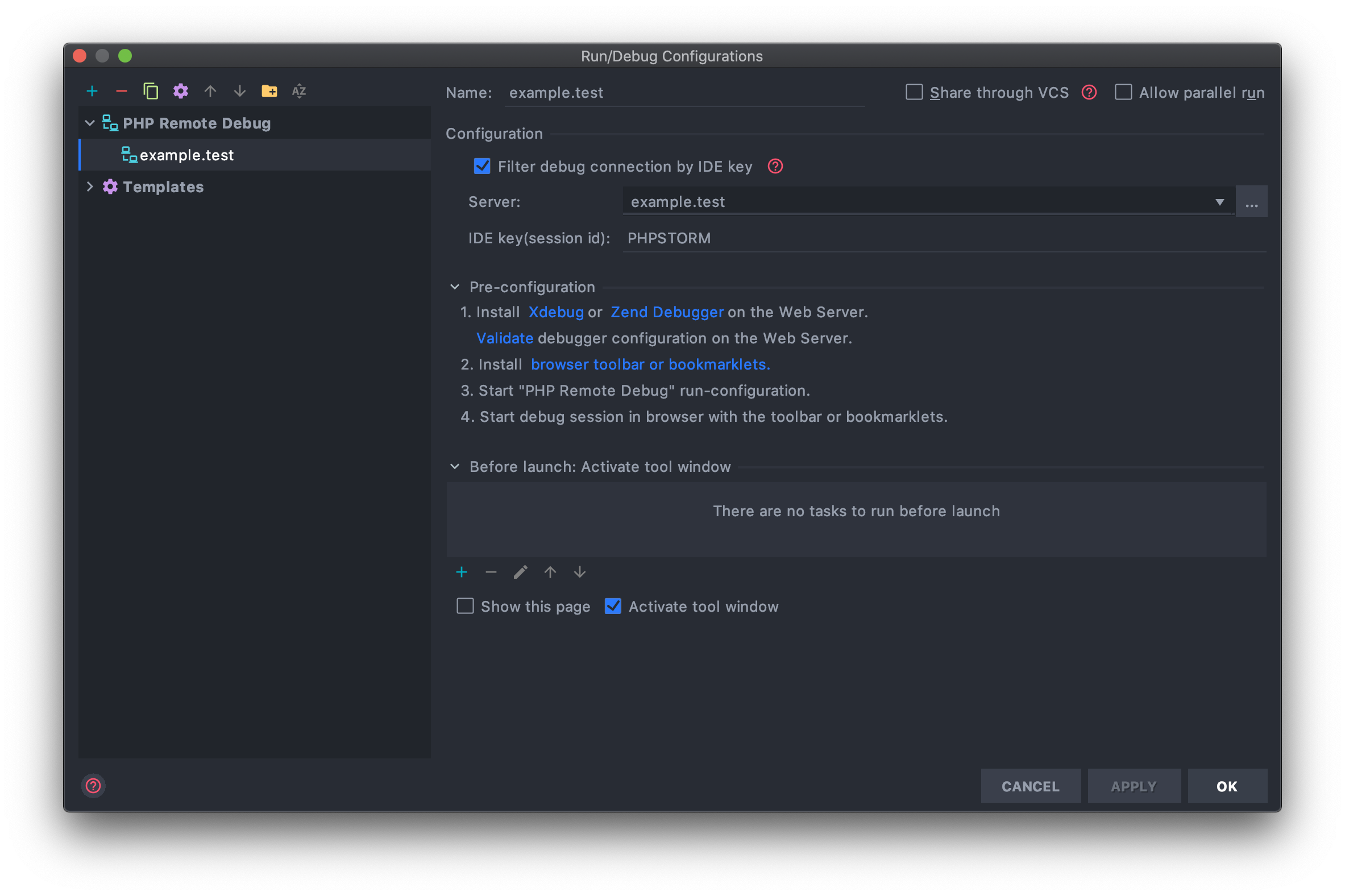Screen dimensions: 1345x896
Task: Enable Share through VCS
Action: (x=914, y=93)
